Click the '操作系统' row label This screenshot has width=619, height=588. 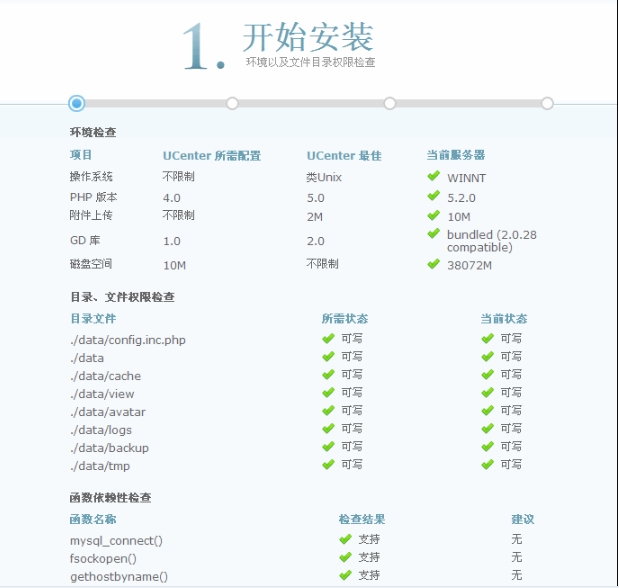click(91, 176)
